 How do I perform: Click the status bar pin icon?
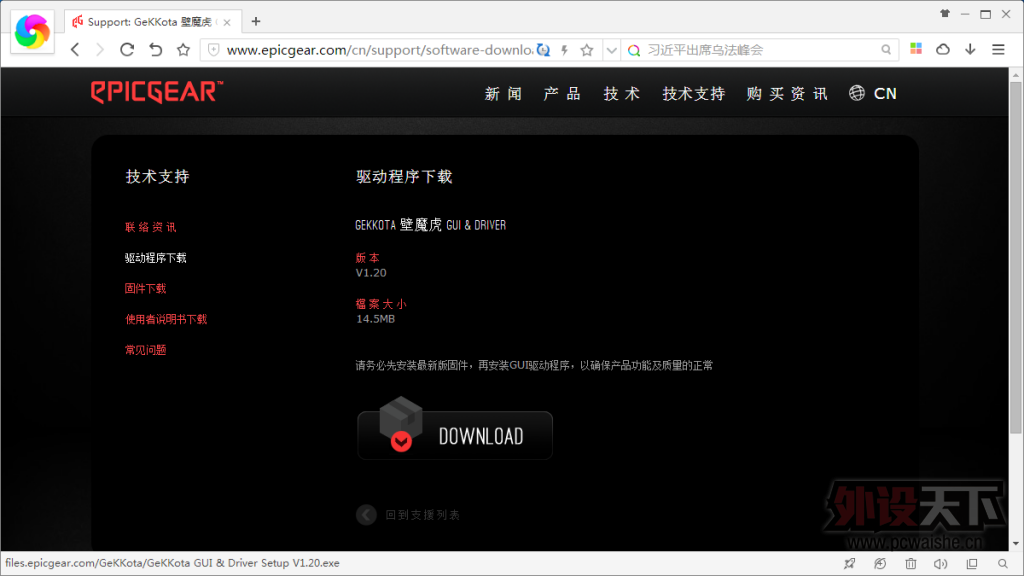pyautogui.click(x=850, y=563)
